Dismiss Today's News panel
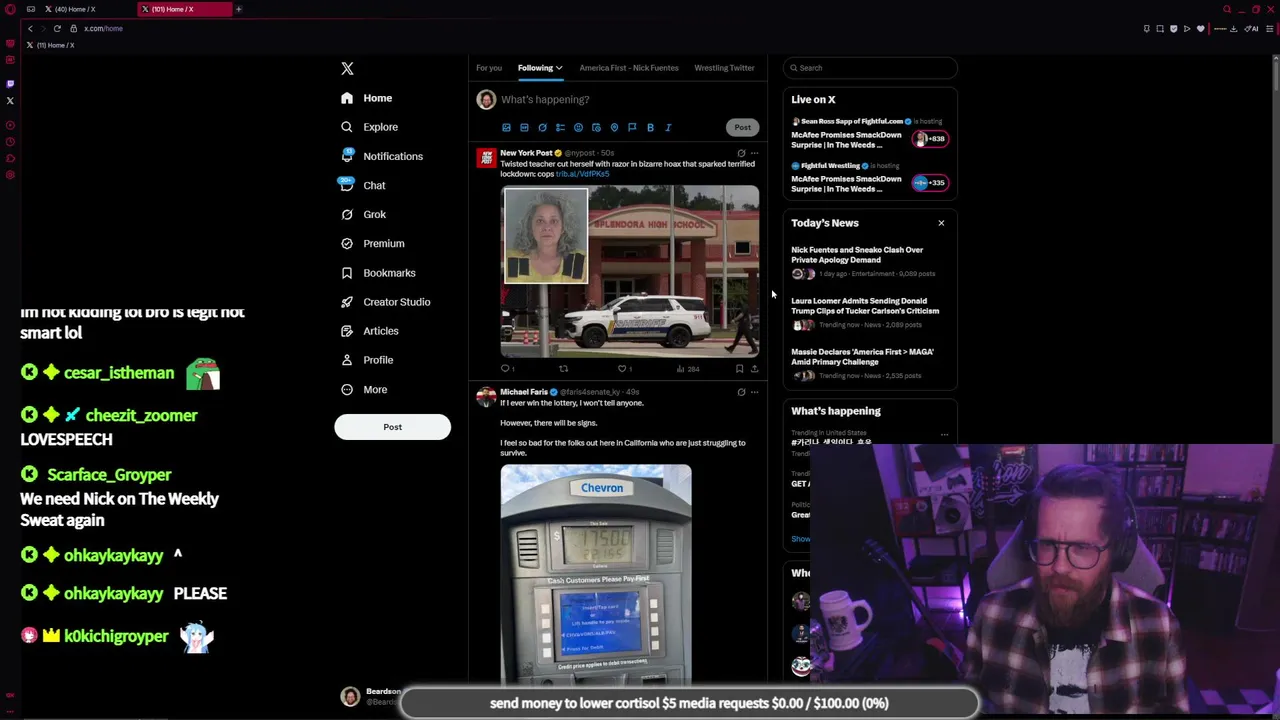The image size is (1280, 720). tap(941, 223)
